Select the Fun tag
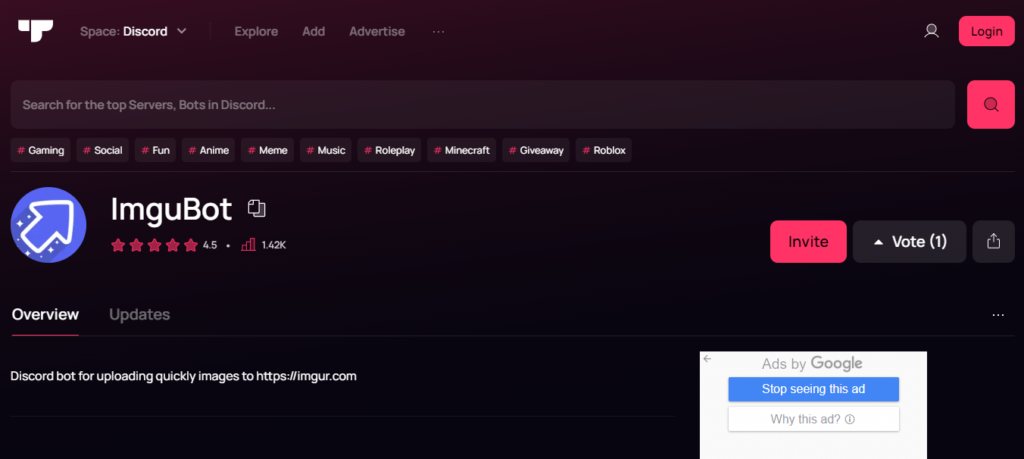The image size is (1024, 459). pos(155,150)
